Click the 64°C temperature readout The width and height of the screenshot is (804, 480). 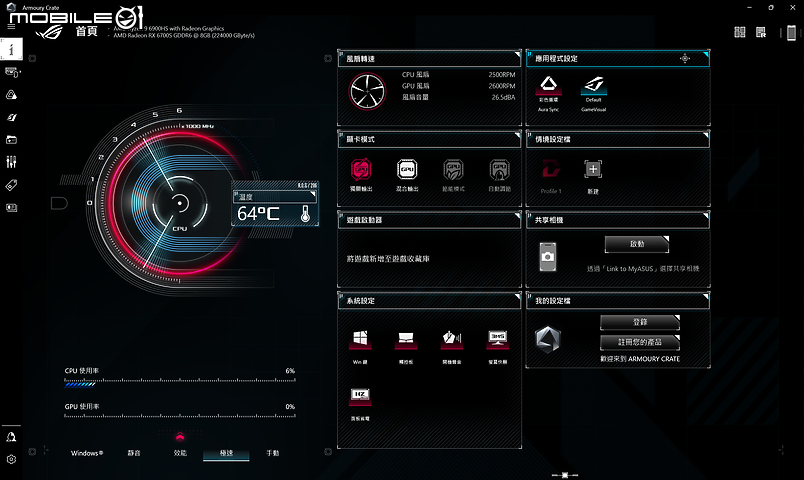(x=258, y=213)
